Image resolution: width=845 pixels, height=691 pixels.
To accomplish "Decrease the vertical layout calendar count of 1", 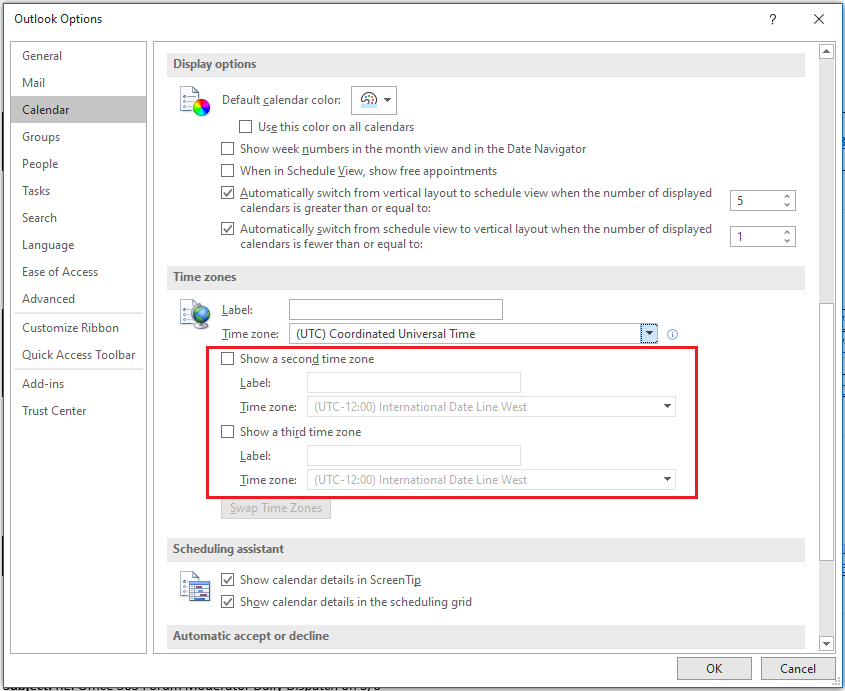I will (x=787, y=241).
